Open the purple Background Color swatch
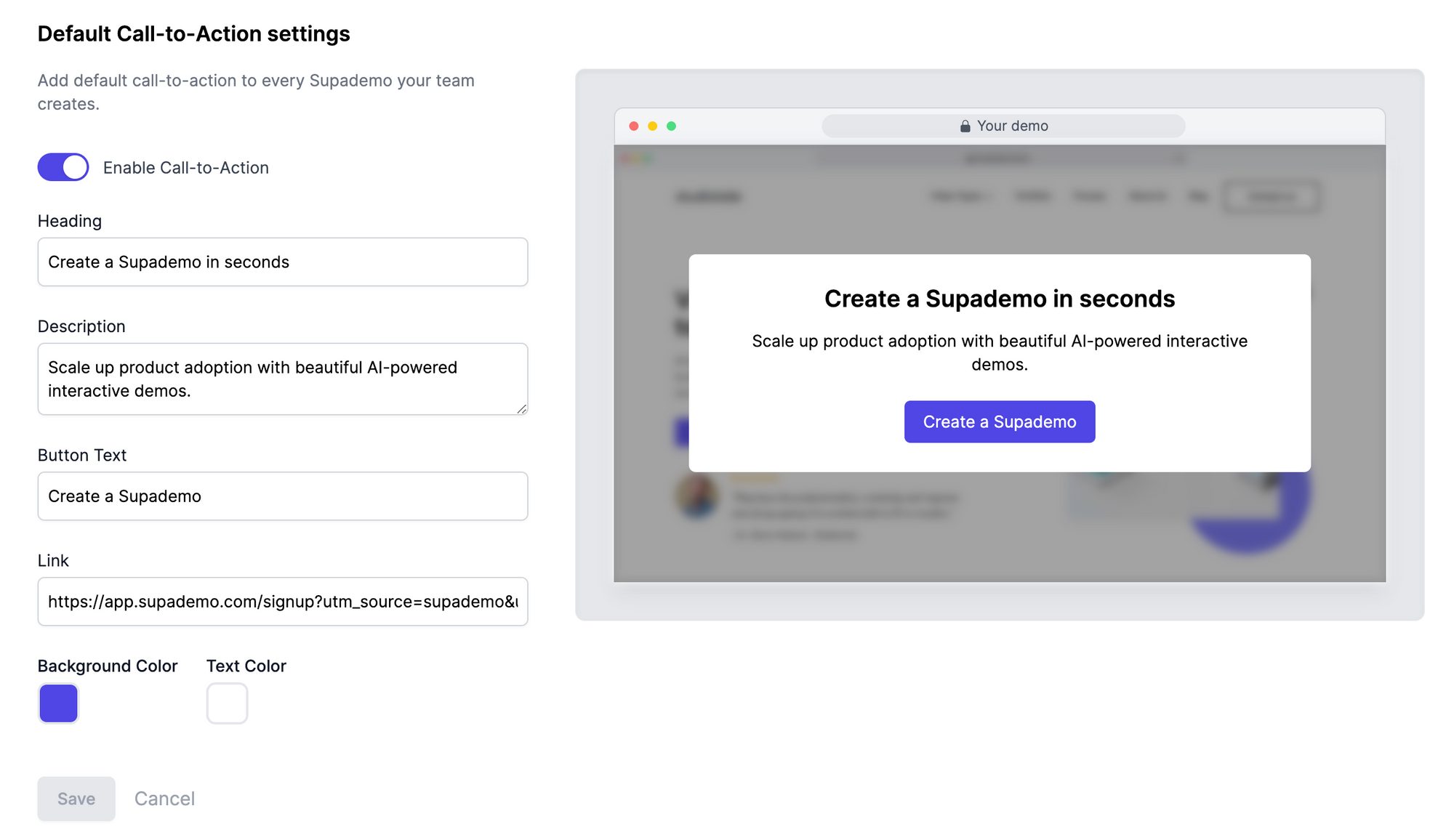 tap(58, 703)
